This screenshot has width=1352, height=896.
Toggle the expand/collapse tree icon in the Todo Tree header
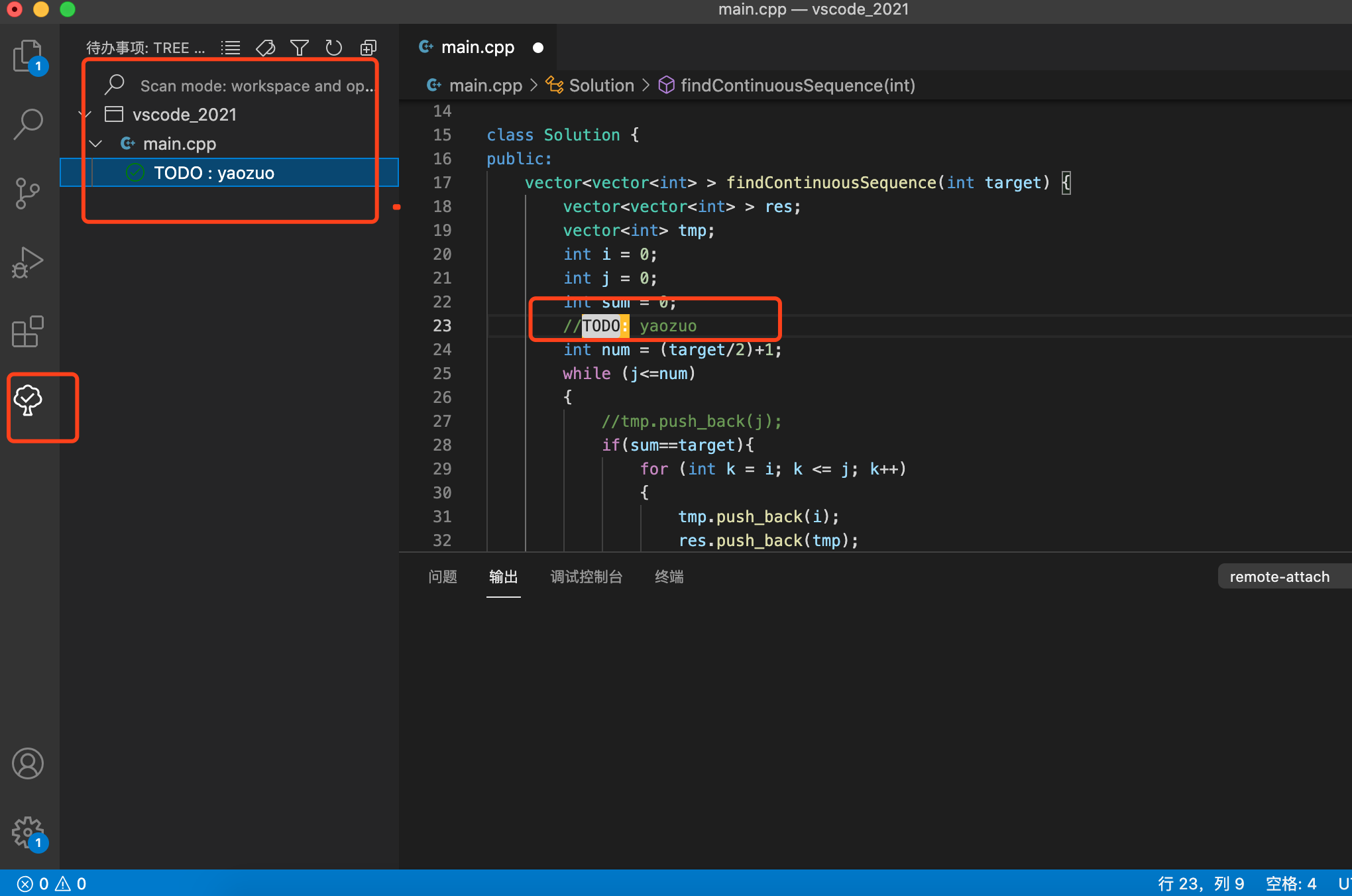click(x=368, y=48)
